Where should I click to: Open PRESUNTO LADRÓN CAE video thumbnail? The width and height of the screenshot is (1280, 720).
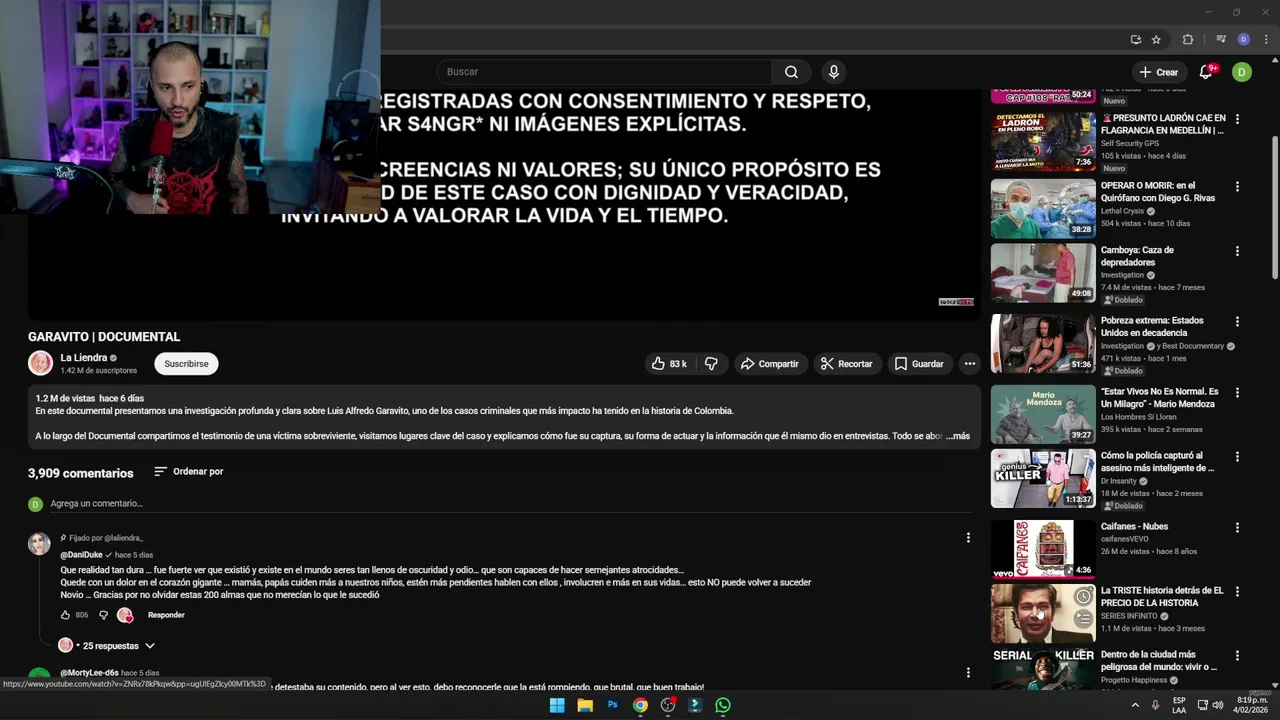coord(1043,141)
